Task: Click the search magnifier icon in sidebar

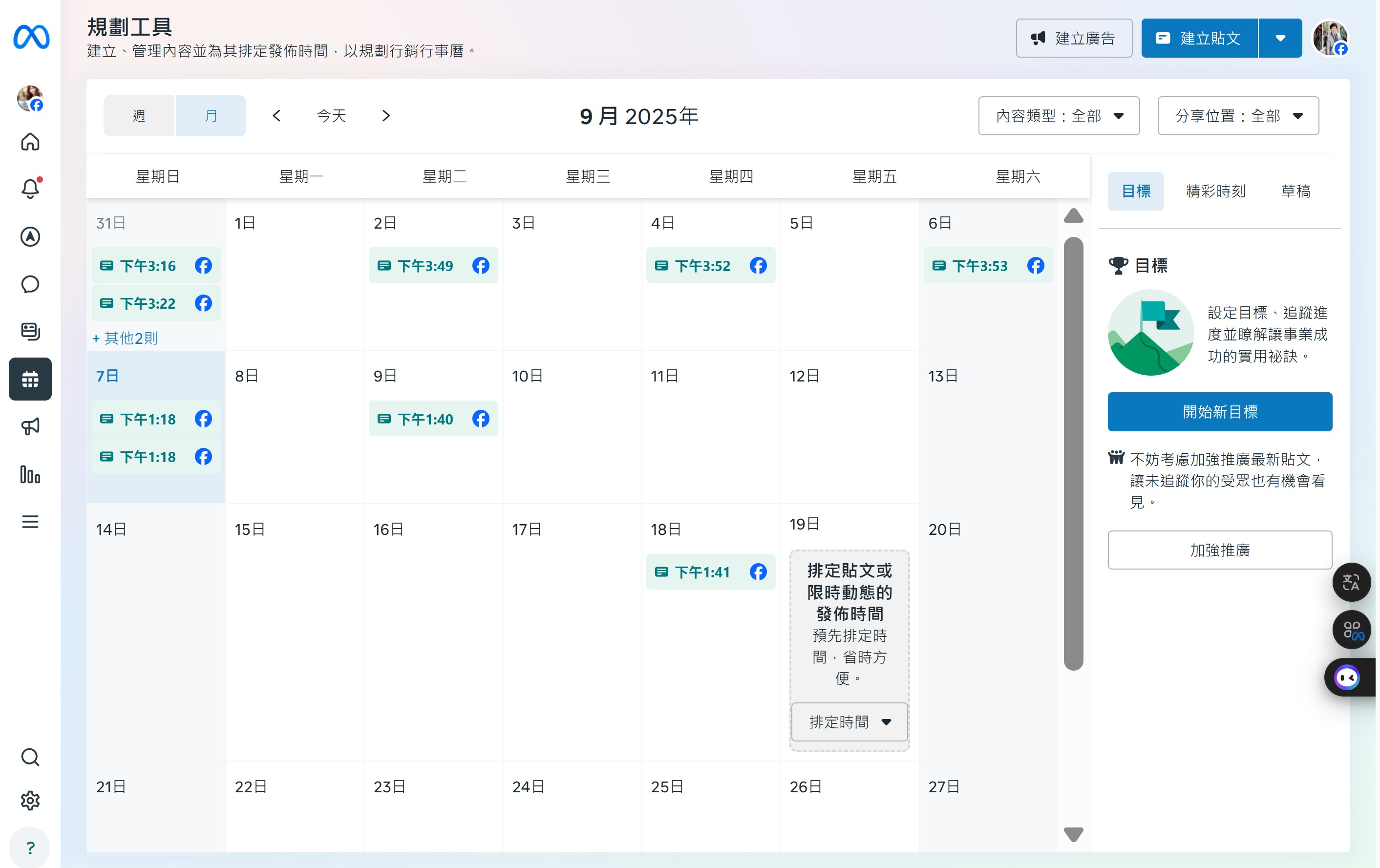Action: [30, 757]
